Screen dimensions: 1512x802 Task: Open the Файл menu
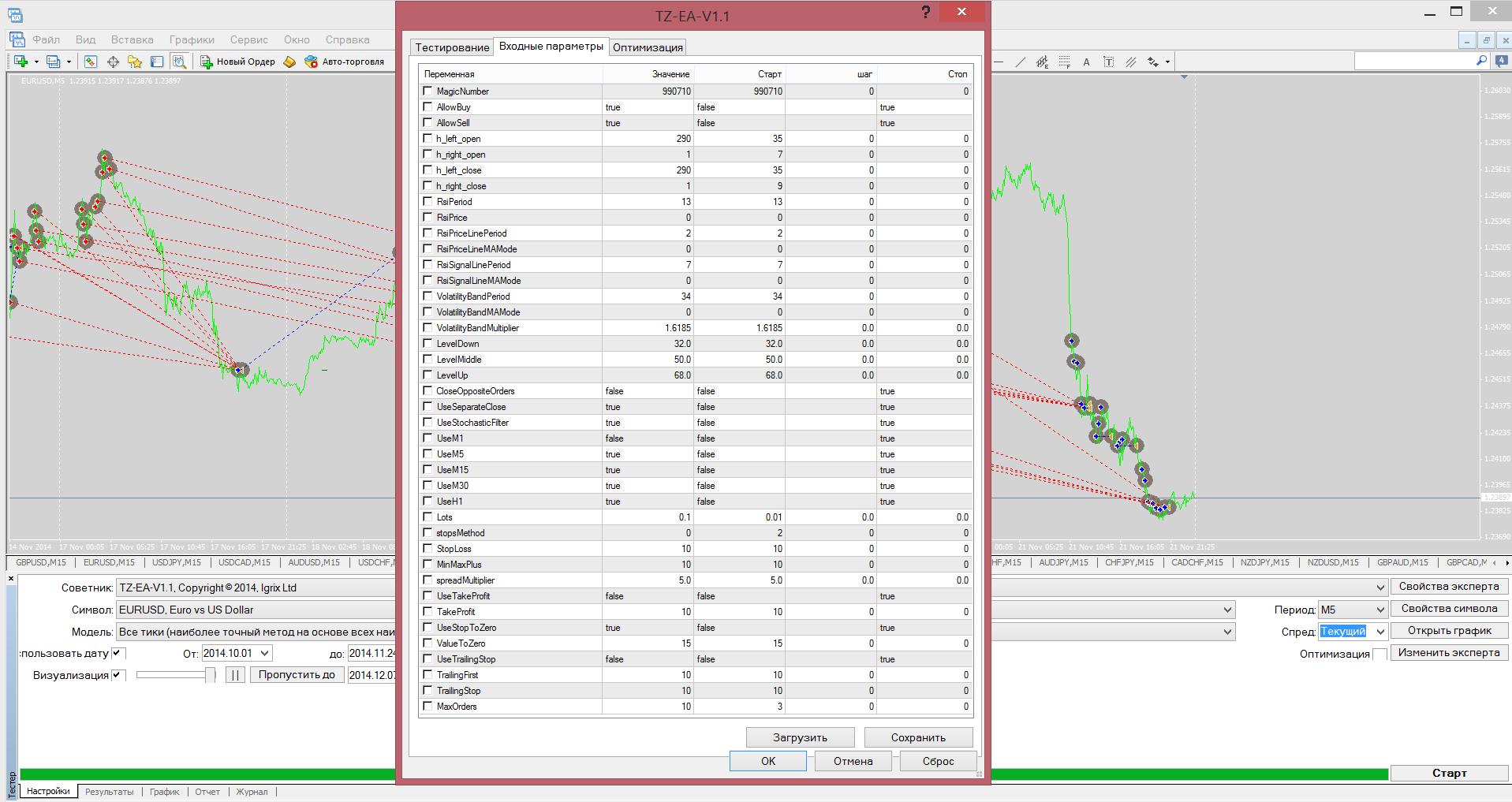click(x=47, y=39)
